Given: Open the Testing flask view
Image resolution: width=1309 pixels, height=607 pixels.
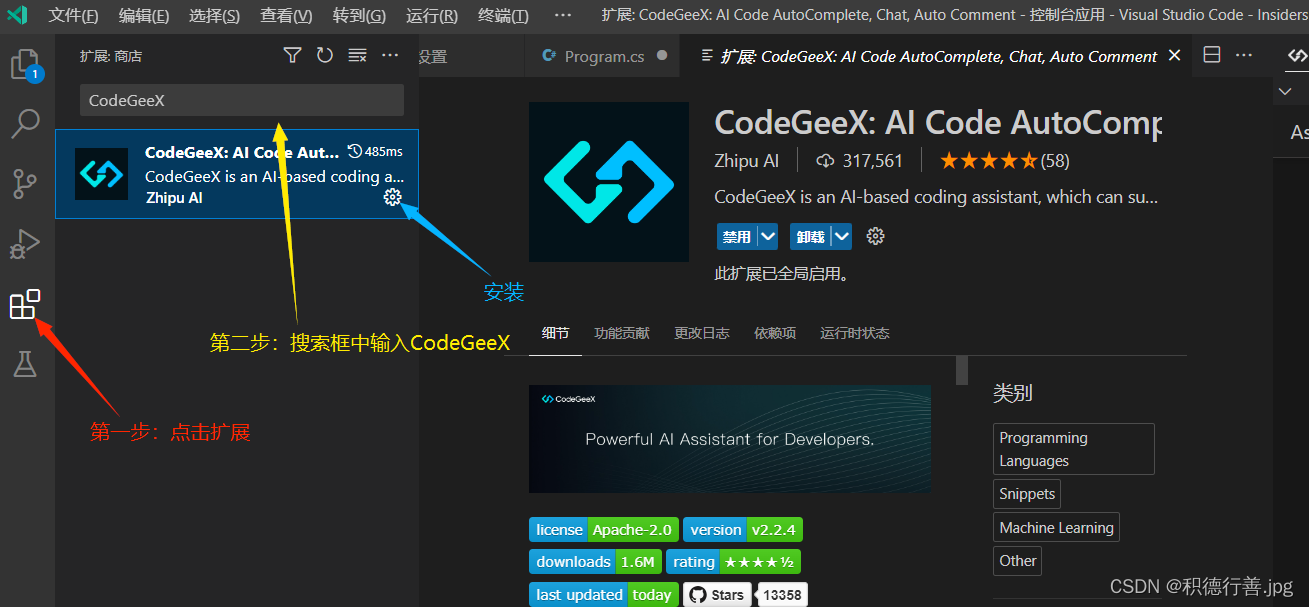Looking at the screenshot, I should tap(24, 364).
